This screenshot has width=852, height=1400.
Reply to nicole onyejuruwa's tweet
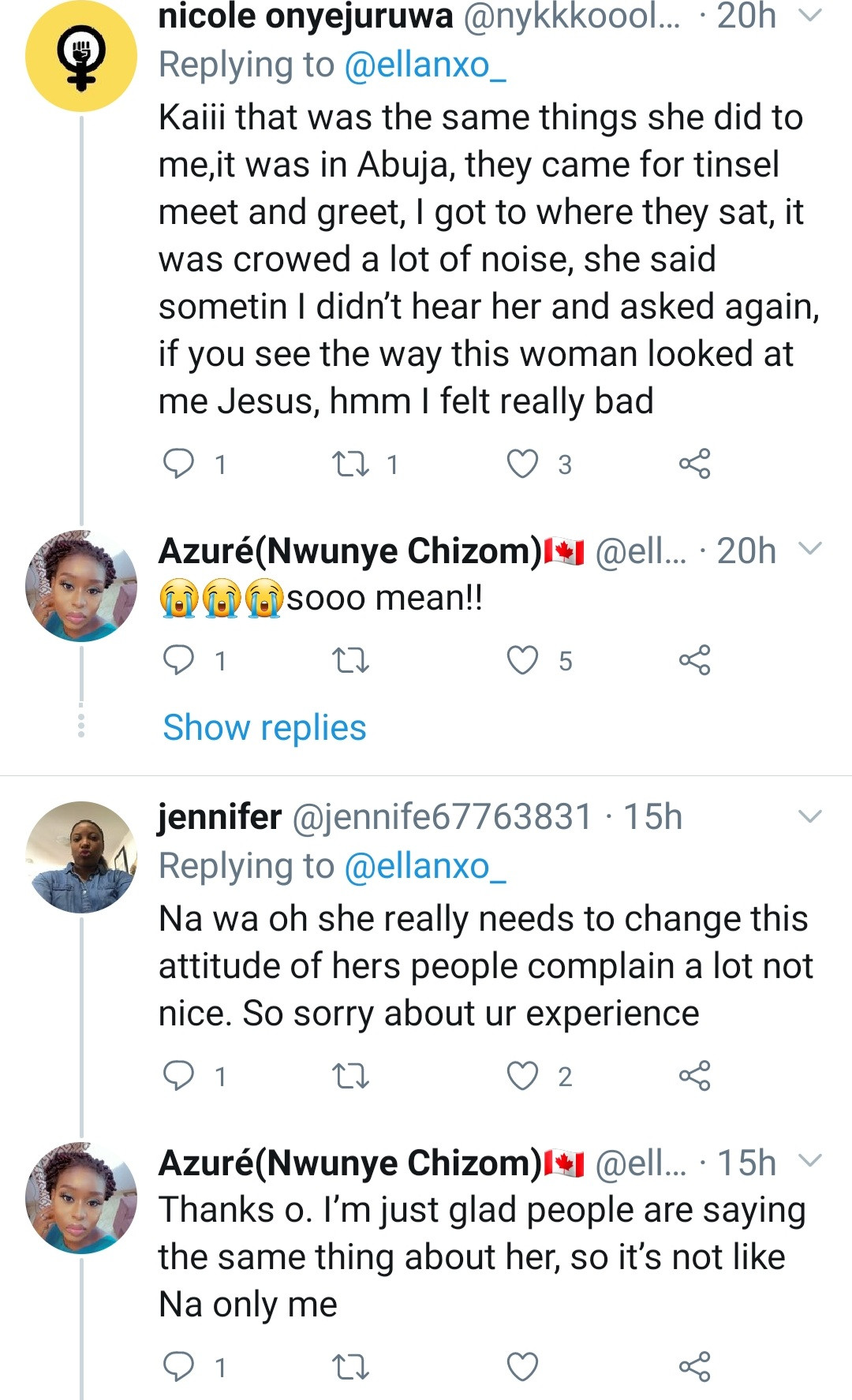coord(178,464)
